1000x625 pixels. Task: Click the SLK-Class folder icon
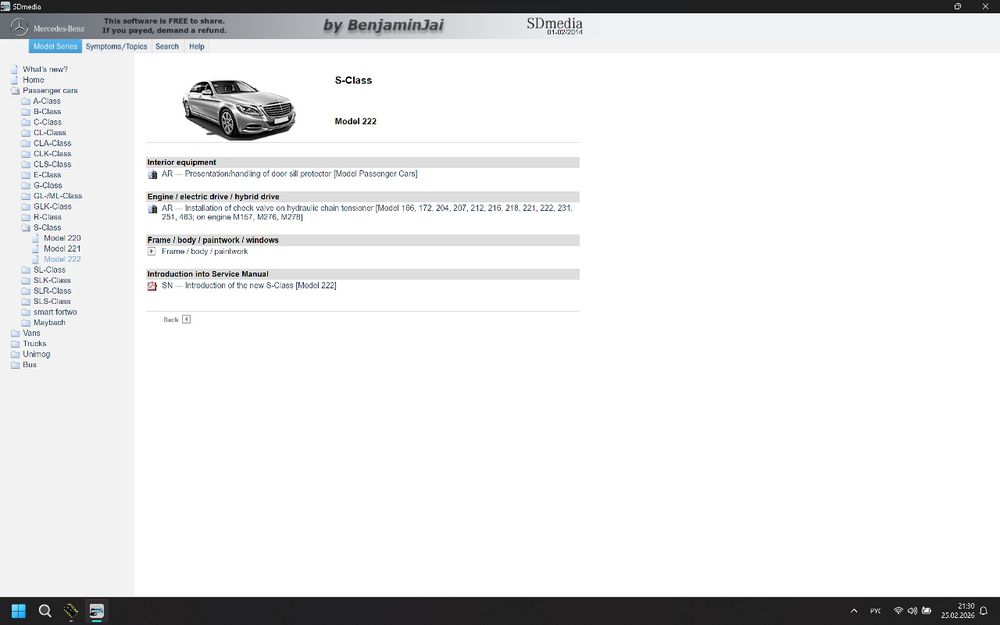pyautogui.click(x=26, y=280)
